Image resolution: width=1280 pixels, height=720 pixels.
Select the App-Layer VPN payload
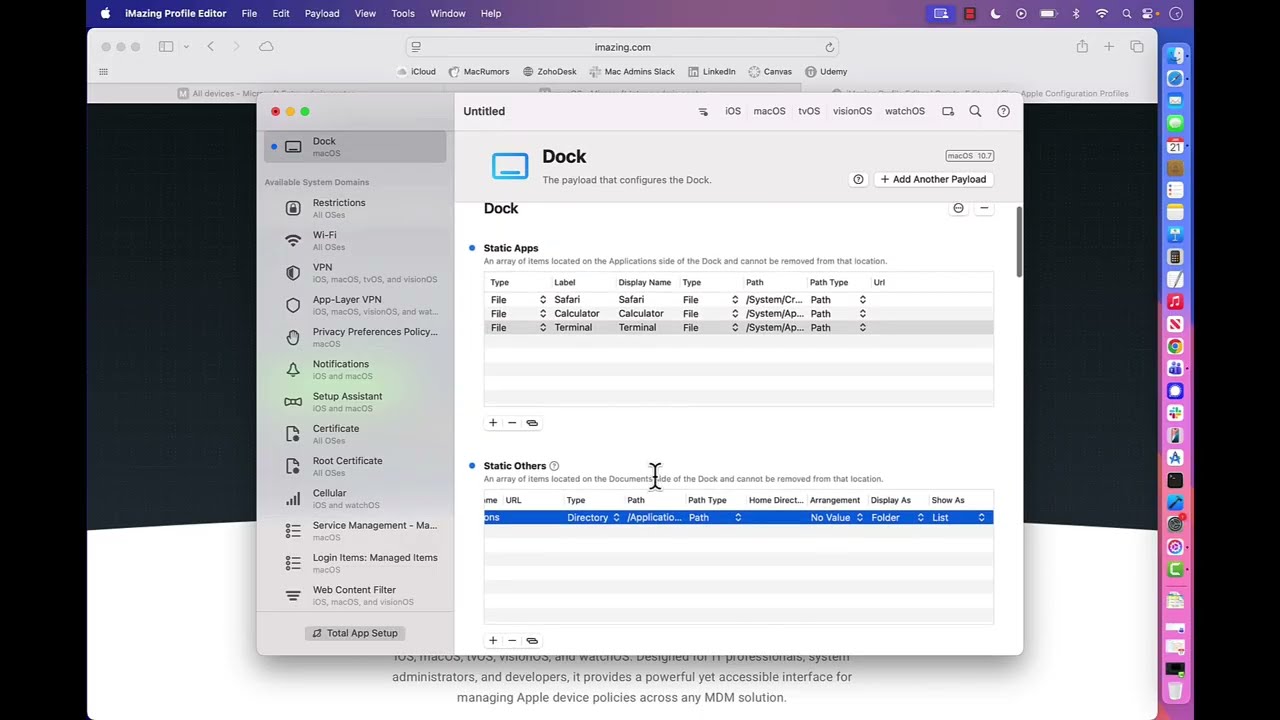[x=355, y=305]
